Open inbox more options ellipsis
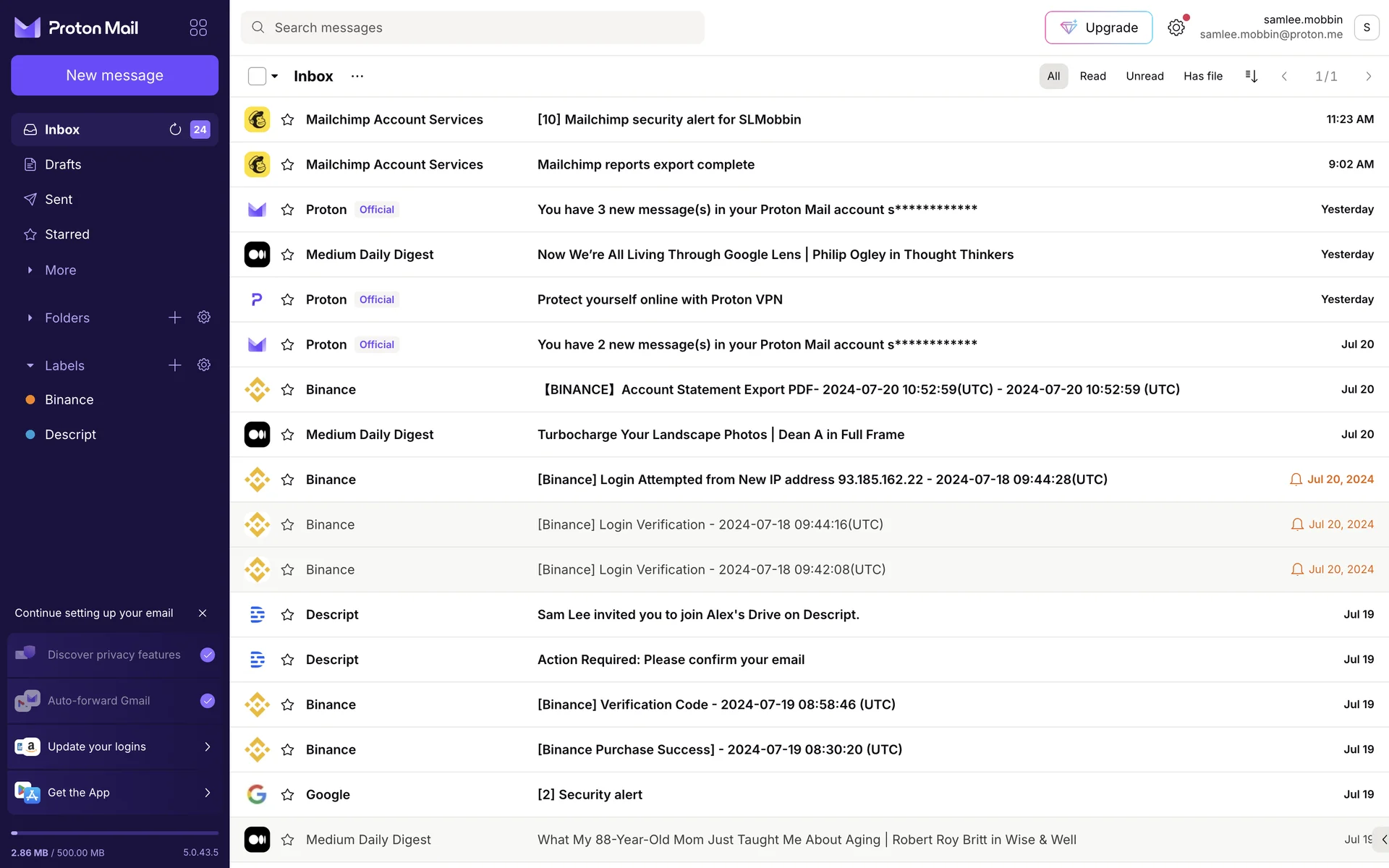Screen dimensions: 1389x868 (x=357, y=76)
